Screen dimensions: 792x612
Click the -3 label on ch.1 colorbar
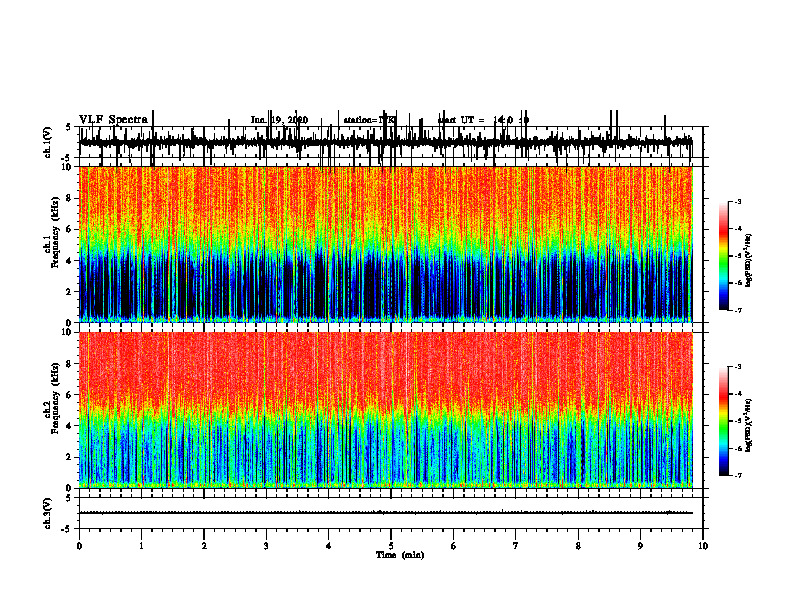(x=737, y=201)
